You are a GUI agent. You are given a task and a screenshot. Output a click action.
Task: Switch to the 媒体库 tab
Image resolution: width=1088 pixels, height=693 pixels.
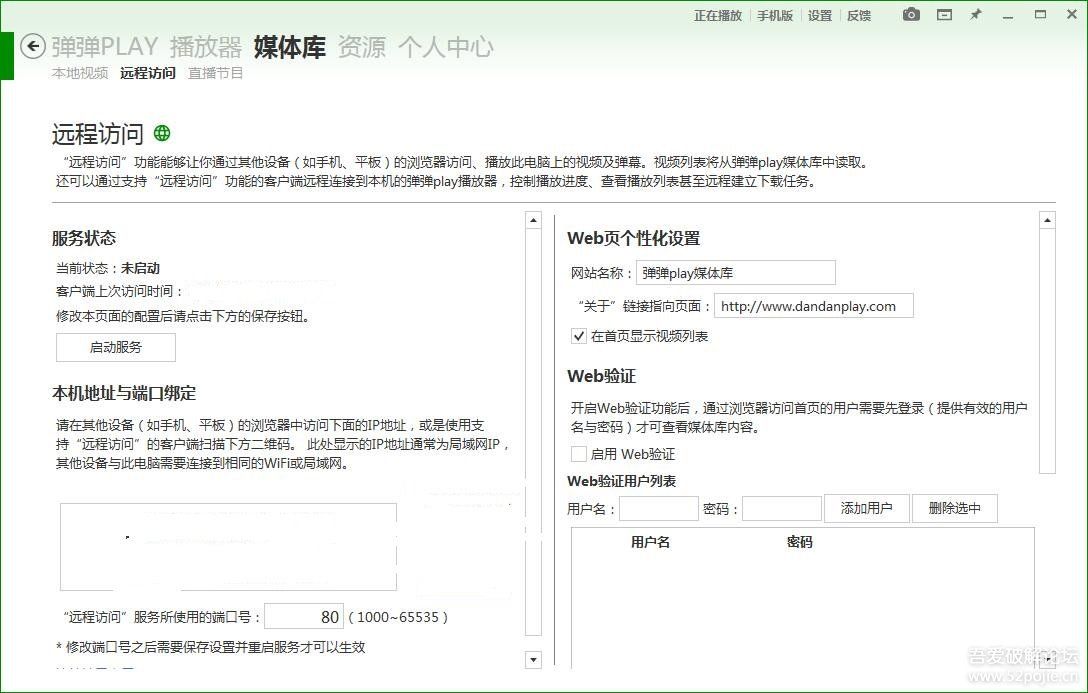289,47
